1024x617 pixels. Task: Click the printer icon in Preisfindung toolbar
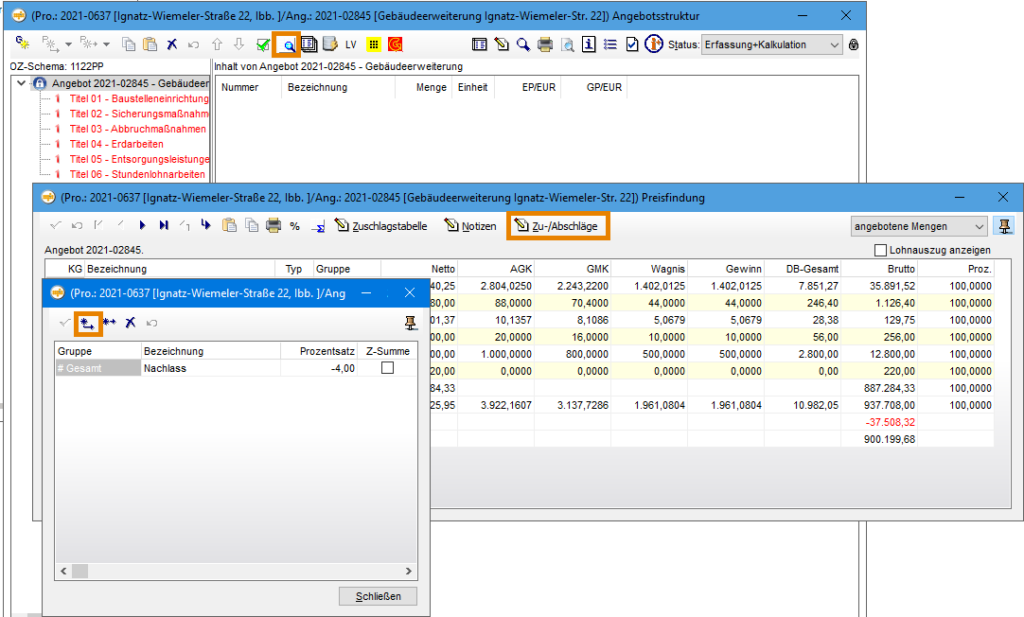(273, 225)
